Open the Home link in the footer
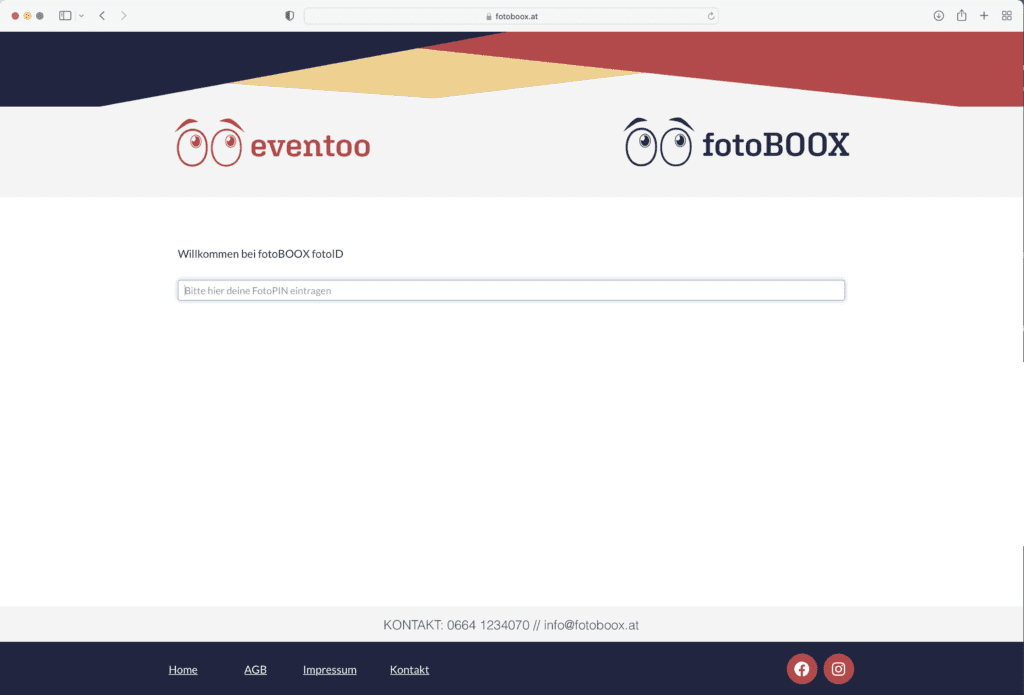Image resolution: width=1024 pixels, height=695 pixels. (x=183, y=669)
